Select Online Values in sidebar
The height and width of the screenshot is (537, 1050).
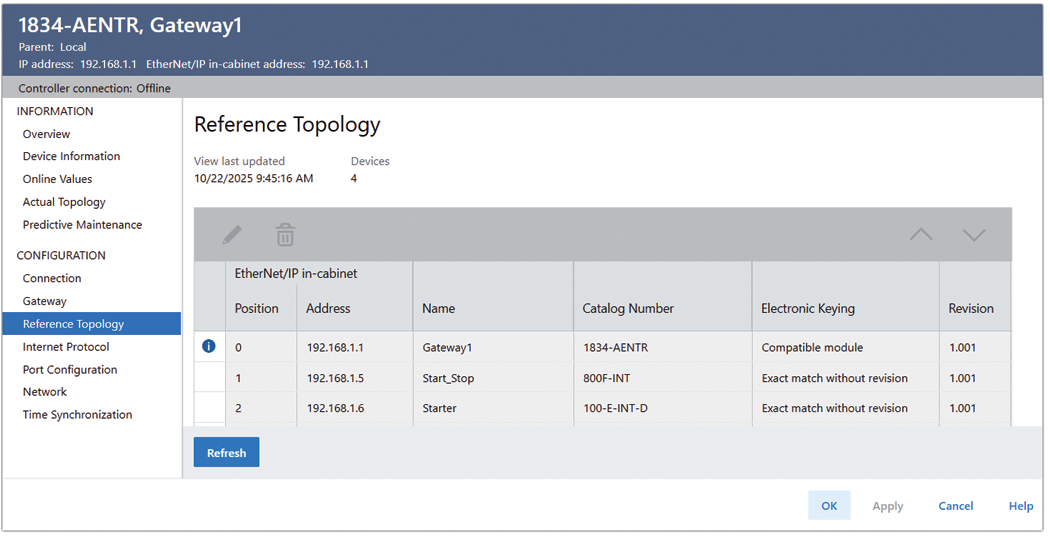coord(58,179)
